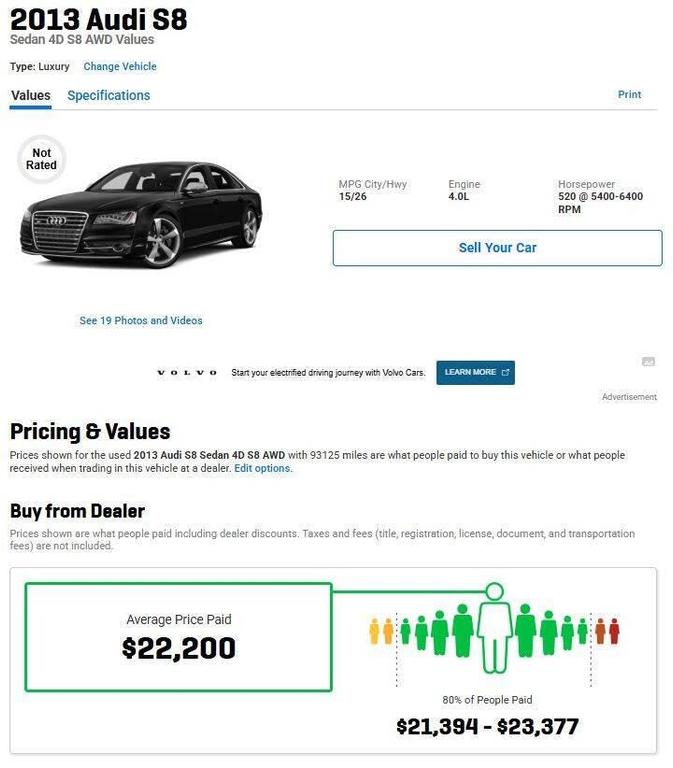
Task: Select the Values tab
Action: point(30,96)
